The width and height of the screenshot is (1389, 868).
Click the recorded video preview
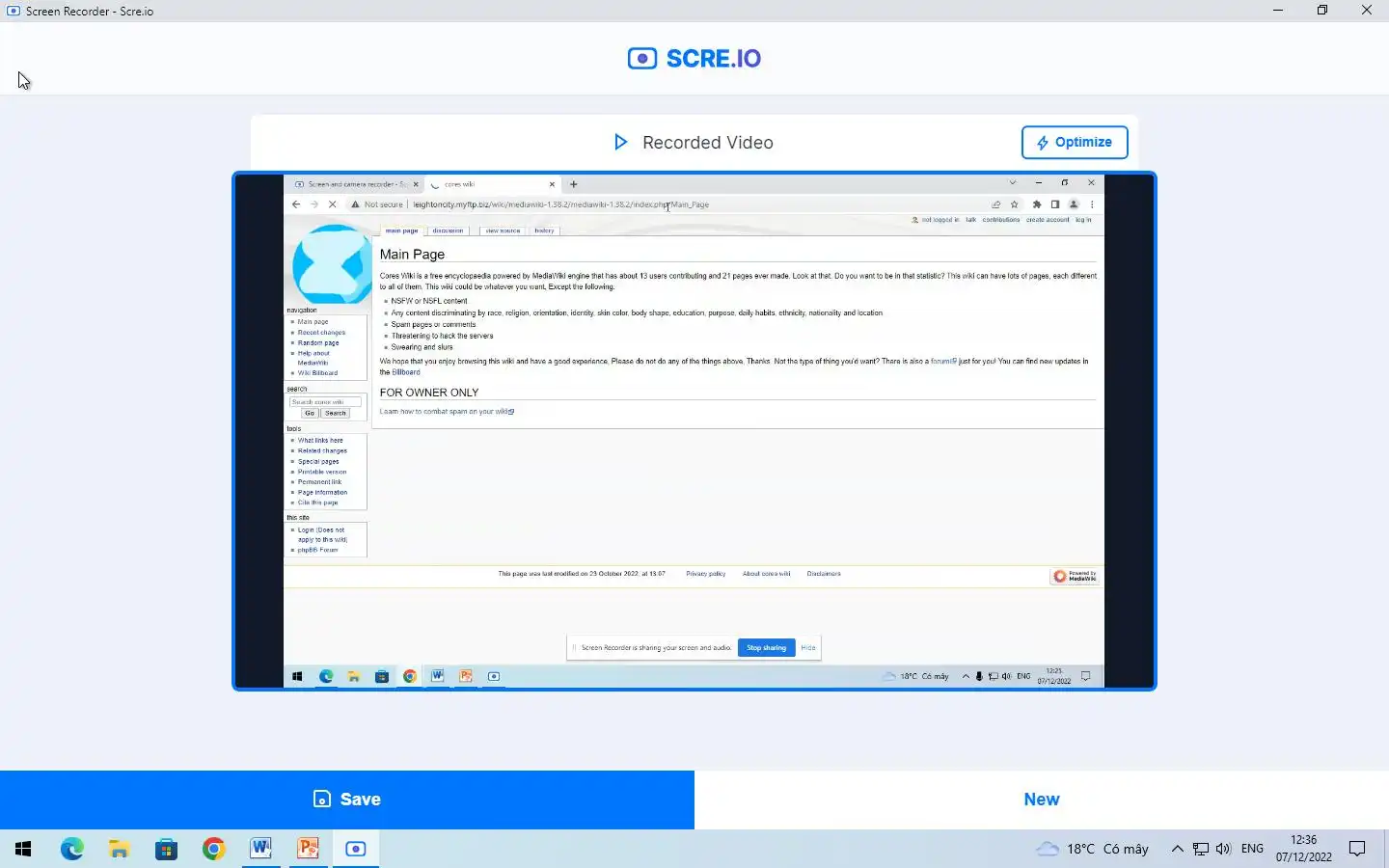click(694, 431)
